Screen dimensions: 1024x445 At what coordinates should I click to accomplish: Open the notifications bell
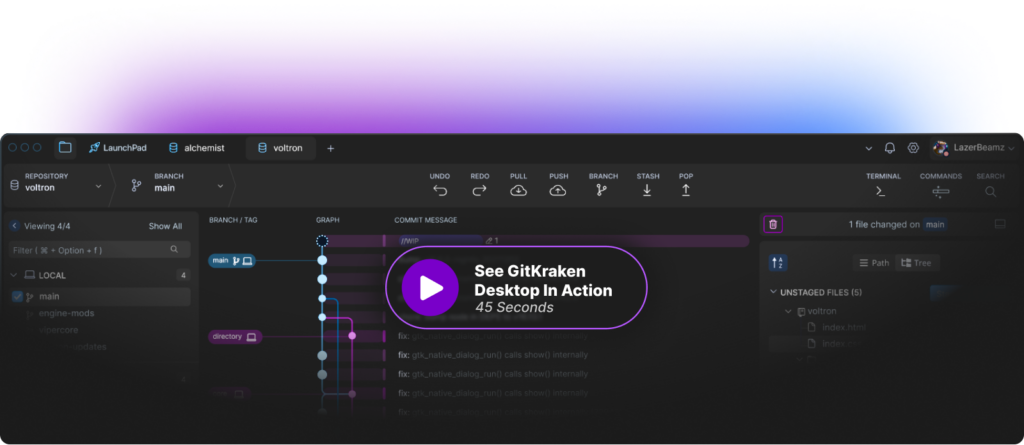[889, 148]
